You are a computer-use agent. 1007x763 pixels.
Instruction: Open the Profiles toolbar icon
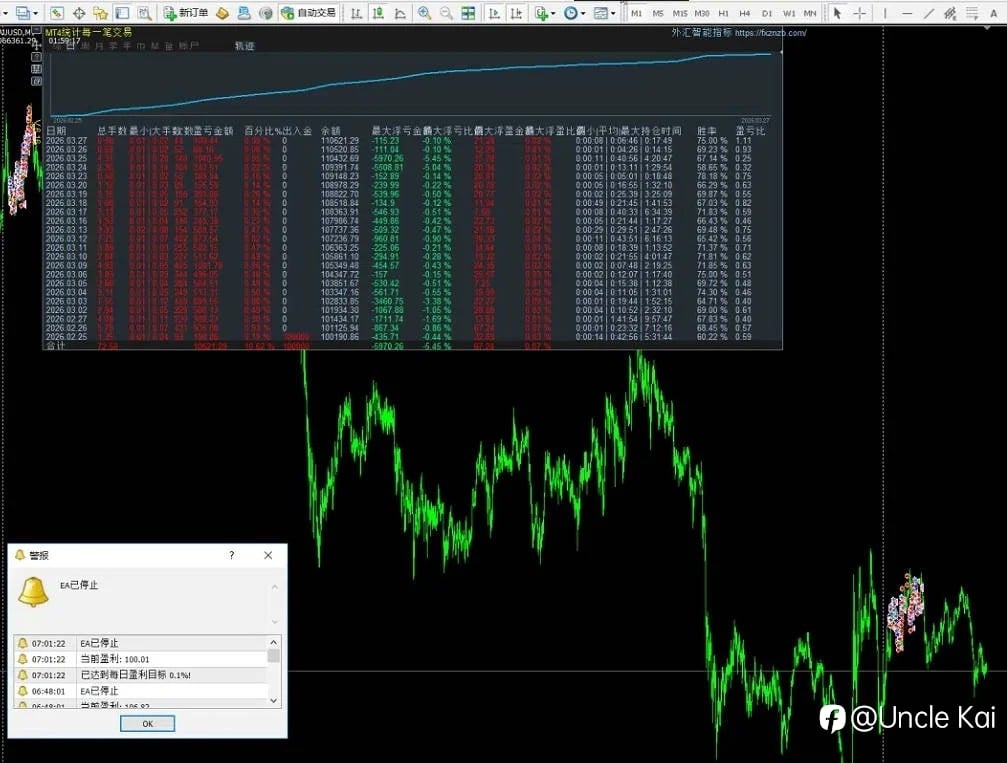pyautogui.click(x=23, y=13)
